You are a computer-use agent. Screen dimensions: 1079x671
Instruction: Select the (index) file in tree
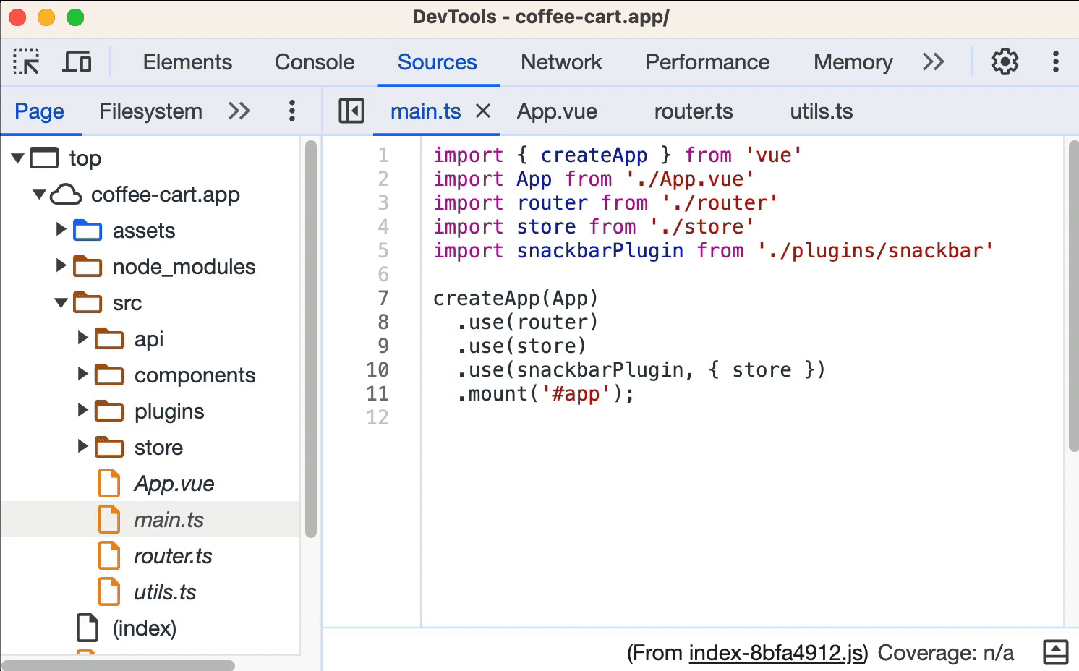coord(145,628)
